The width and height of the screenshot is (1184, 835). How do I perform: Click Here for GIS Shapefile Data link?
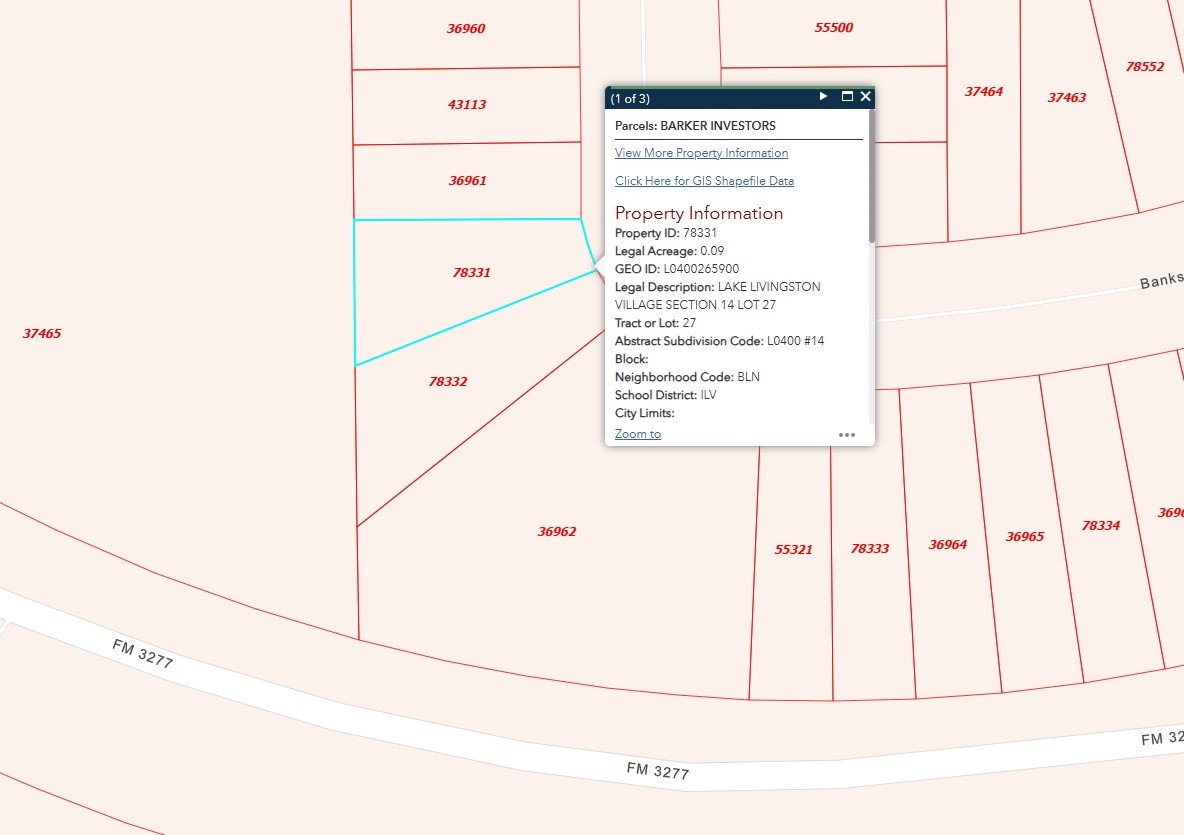point(704,181)
